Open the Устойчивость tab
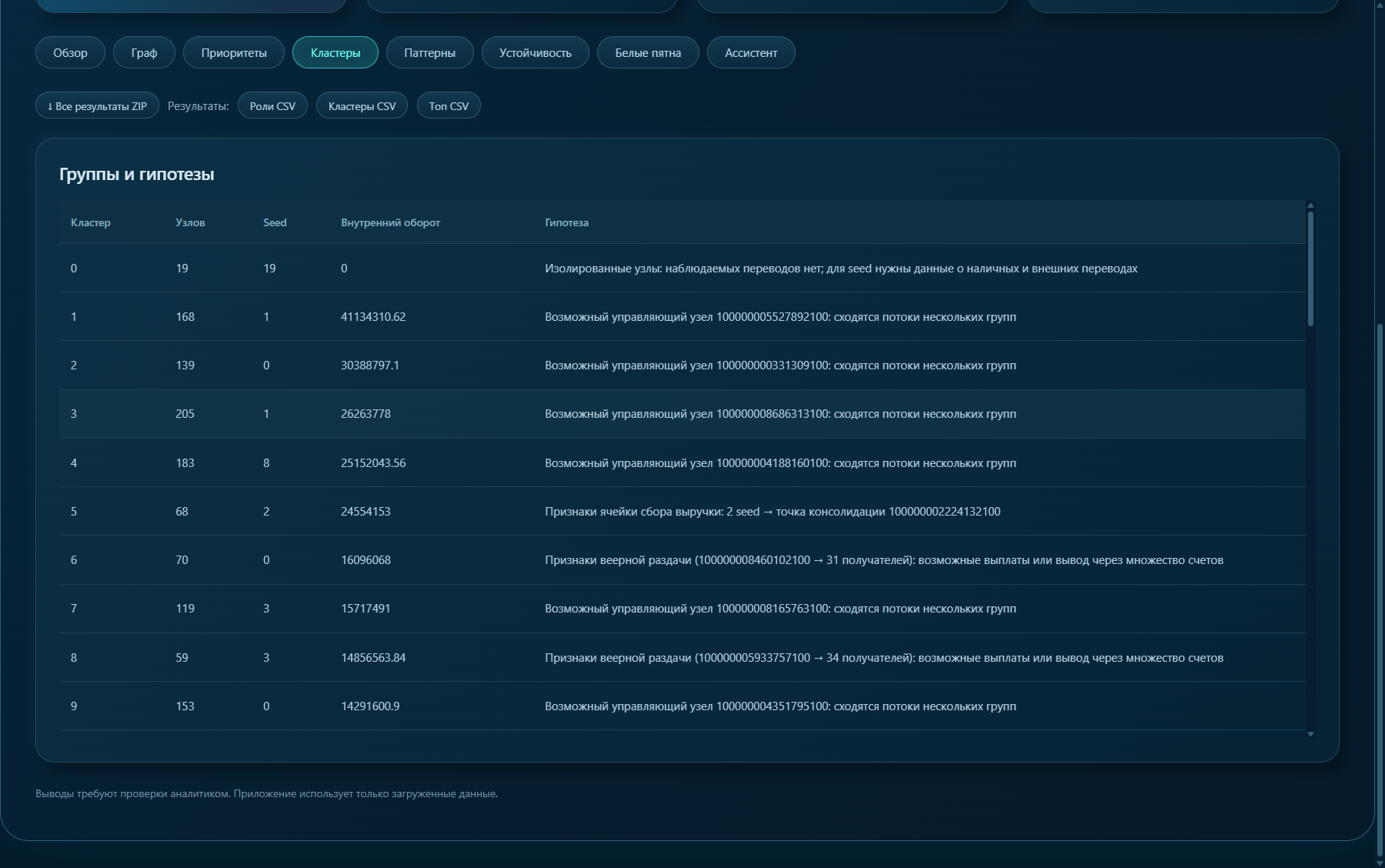1385x868 pixels. tap(536, 52)
